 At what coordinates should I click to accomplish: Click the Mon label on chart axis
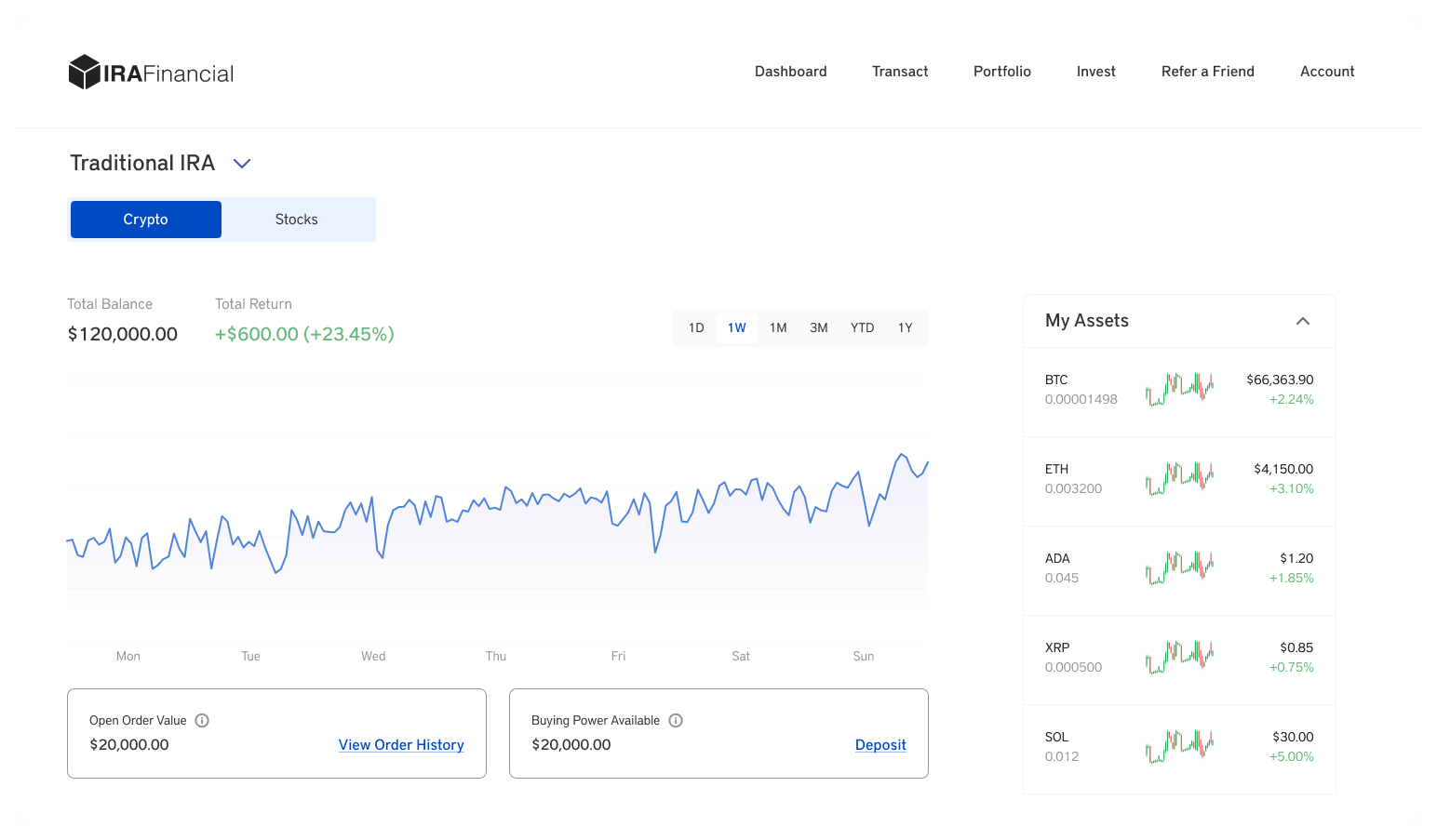(128, 656)
